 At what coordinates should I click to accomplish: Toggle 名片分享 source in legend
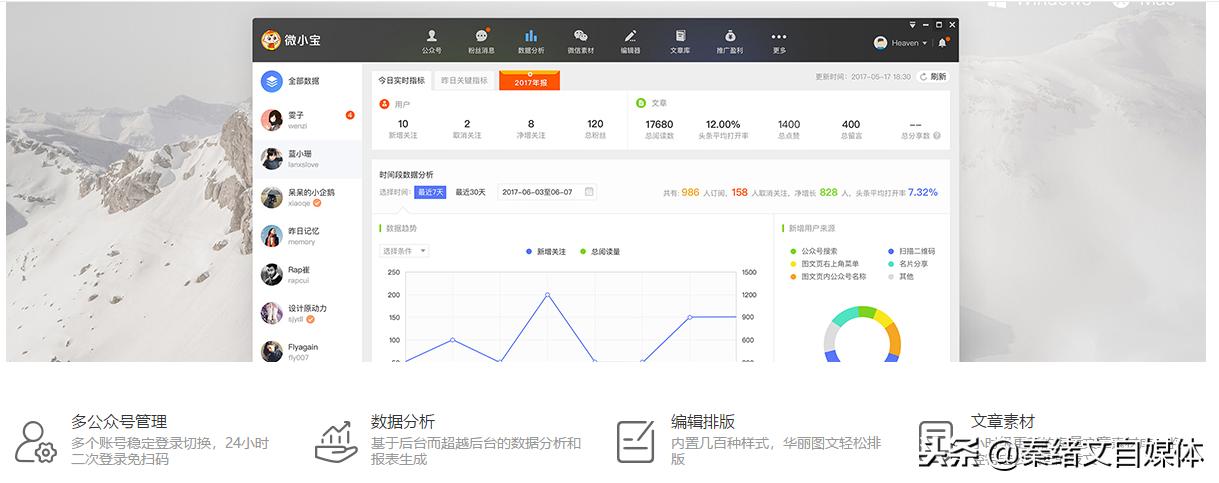pos(907,264)
